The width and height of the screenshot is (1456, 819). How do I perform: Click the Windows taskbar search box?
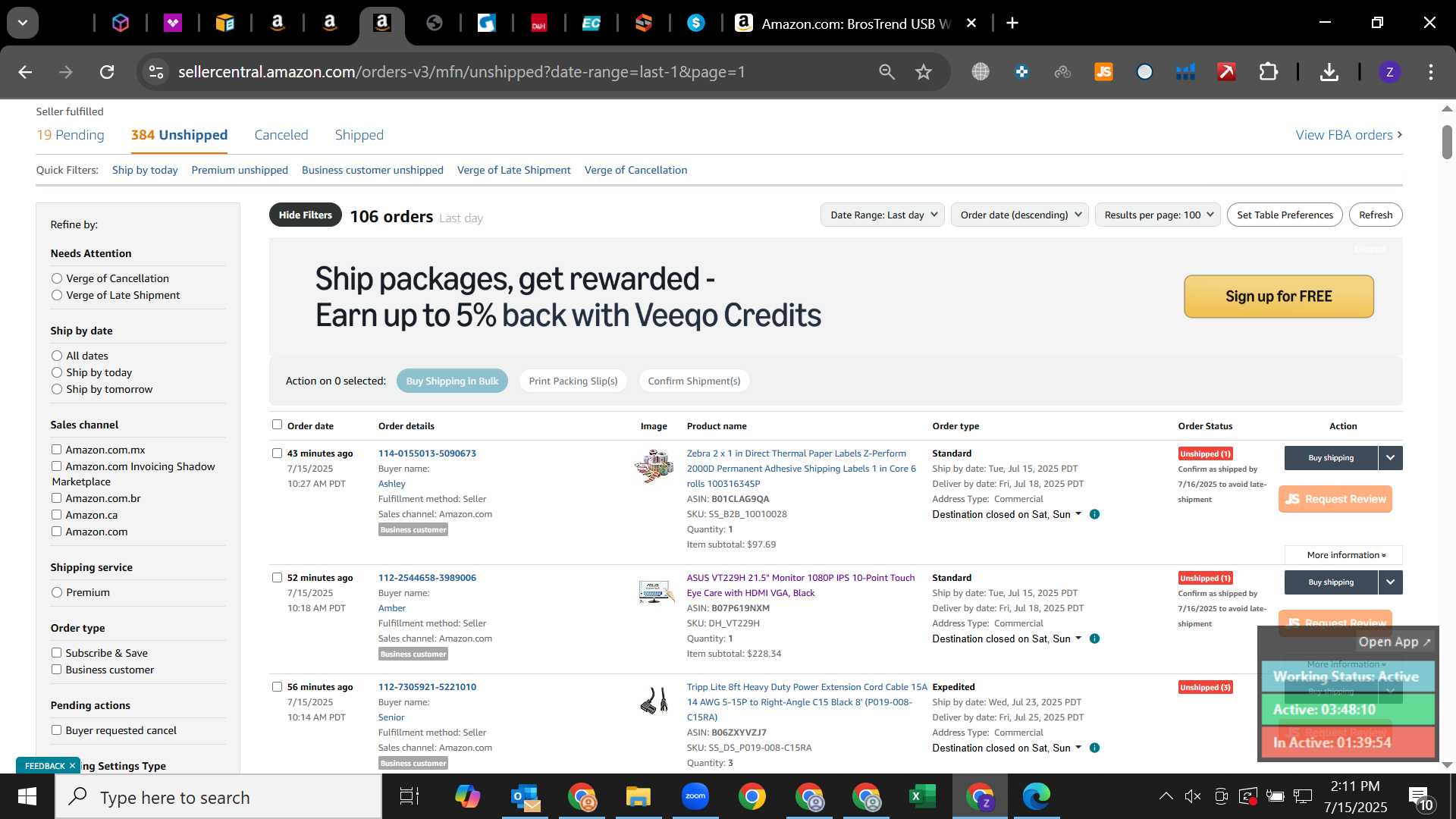click(218, 797)
